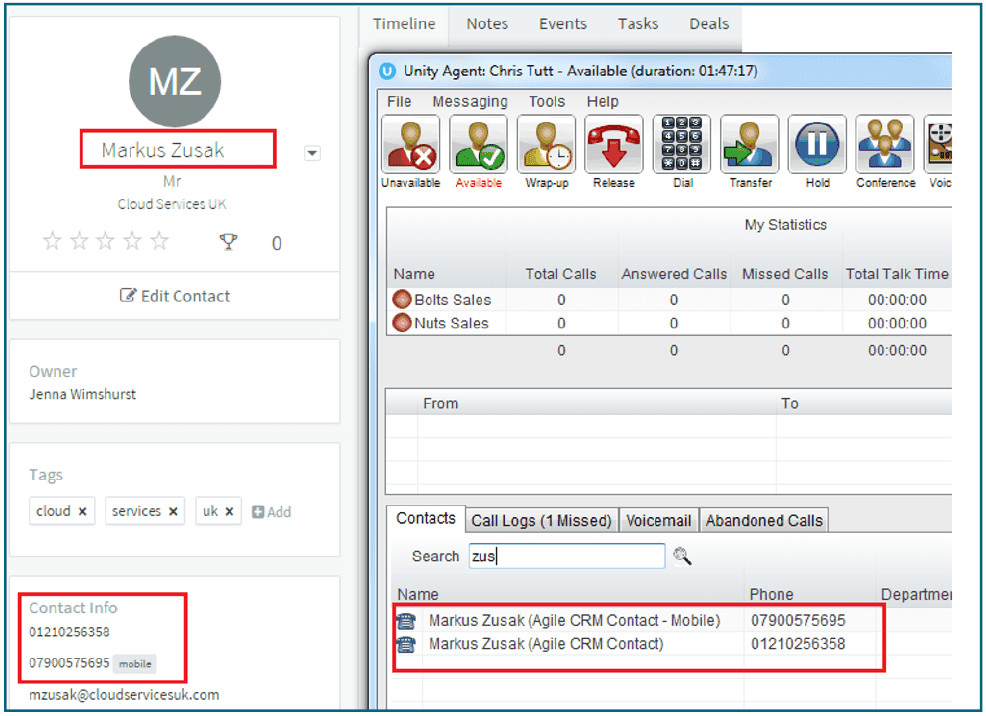Add a new tag
This screenshot has width=986, height=716.
coord(272,512)
